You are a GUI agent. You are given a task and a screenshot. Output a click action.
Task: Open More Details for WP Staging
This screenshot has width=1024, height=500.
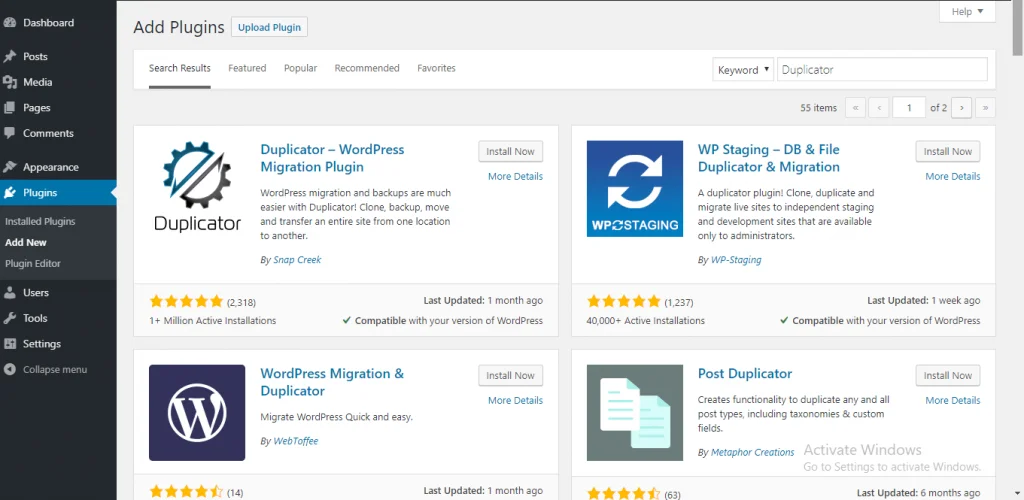(951, 176)
